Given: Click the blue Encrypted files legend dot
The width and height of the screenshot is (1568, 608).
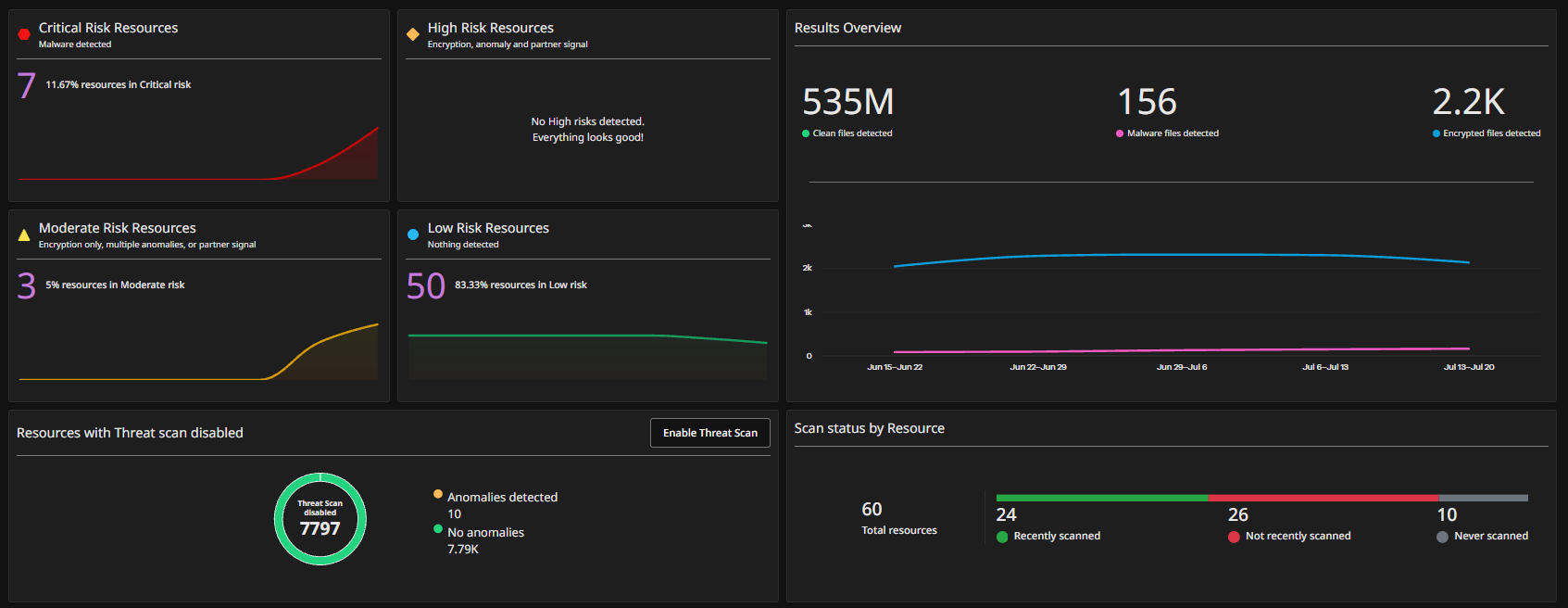Looking at the screenshot, I should pyautogui.click(x=1436, y=133).
